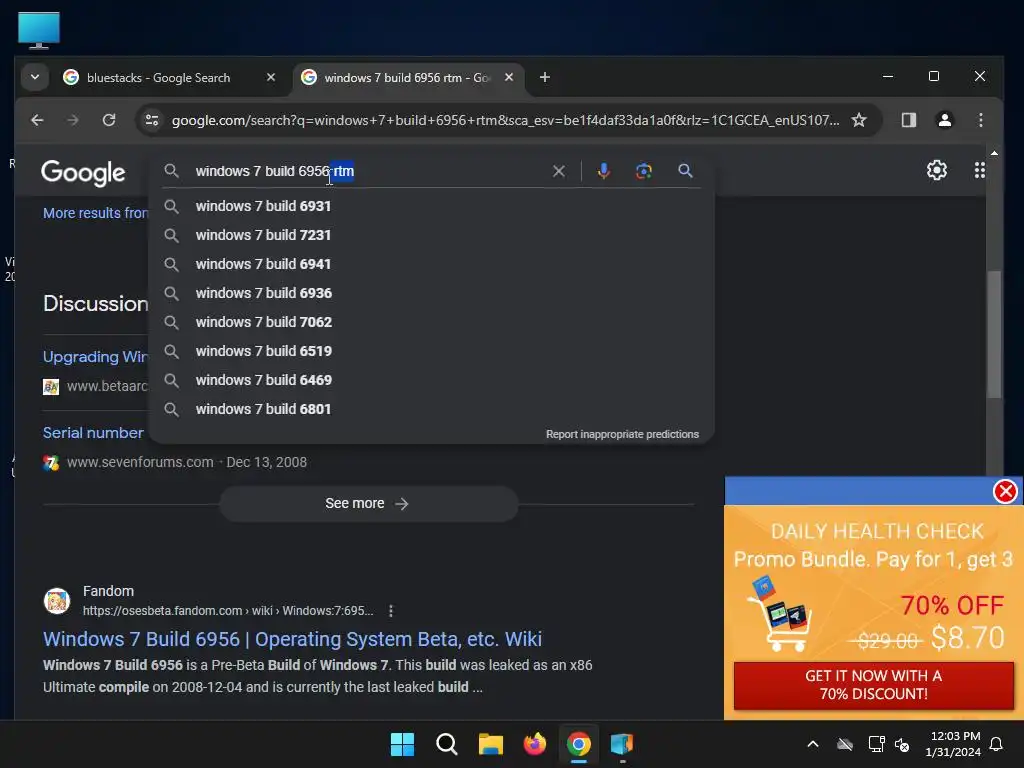Screen dimensions: 1024x768
Task: Clear the search box text
Action: pos(559,171)
